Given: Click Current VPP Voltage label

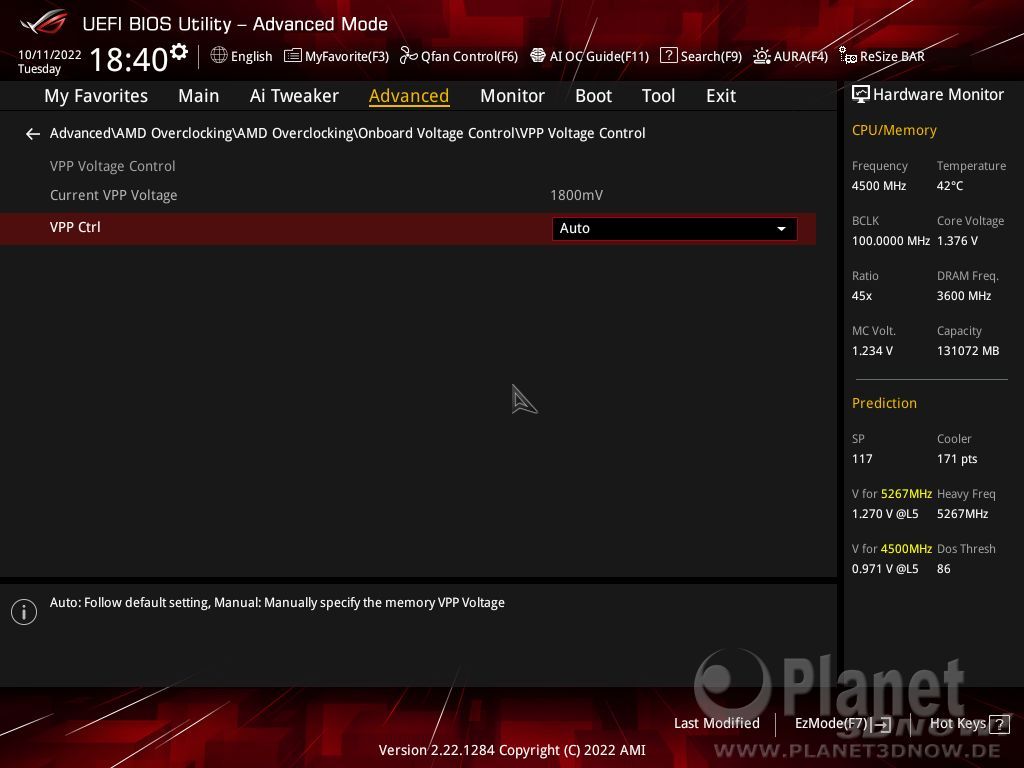Looking at the screenshot, I should coord(114,195).
